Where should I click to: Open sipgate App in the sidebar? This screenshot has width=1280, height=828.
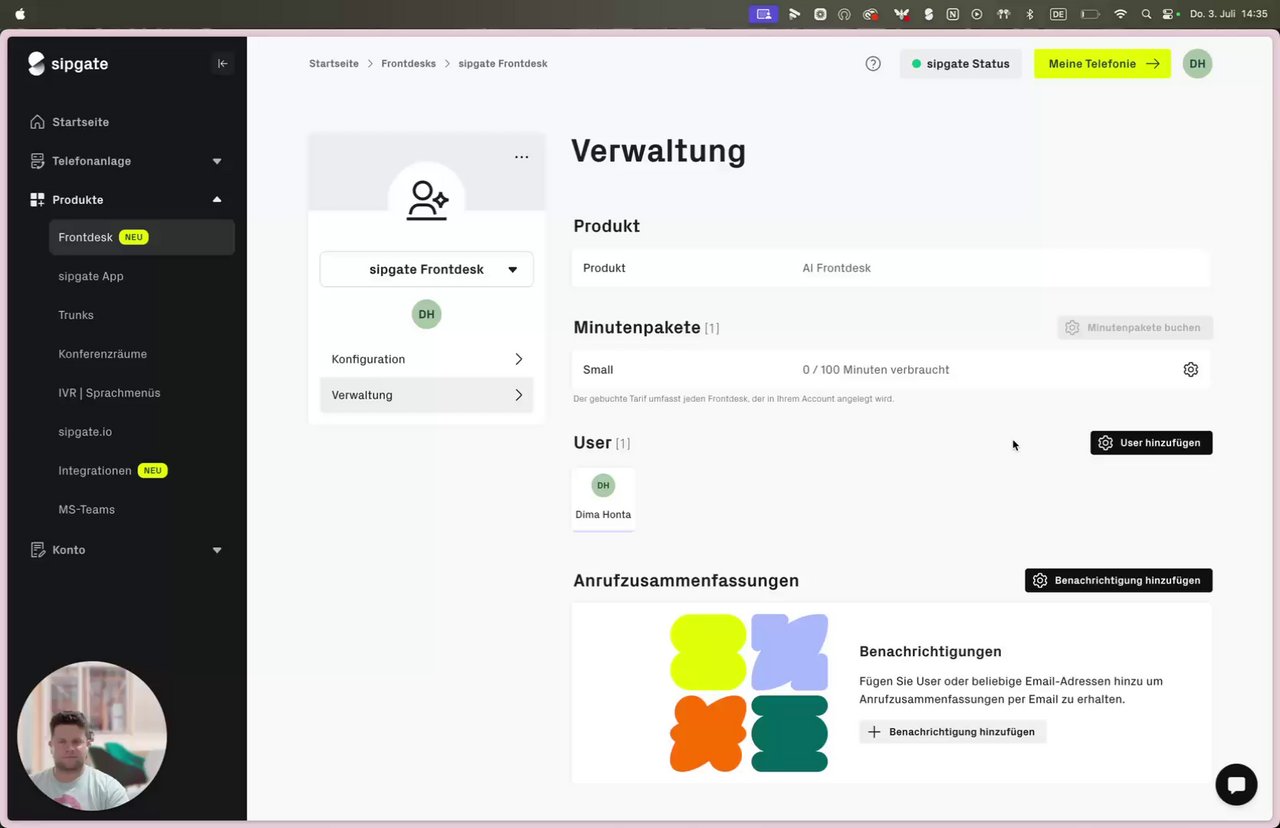click(91, 276)
